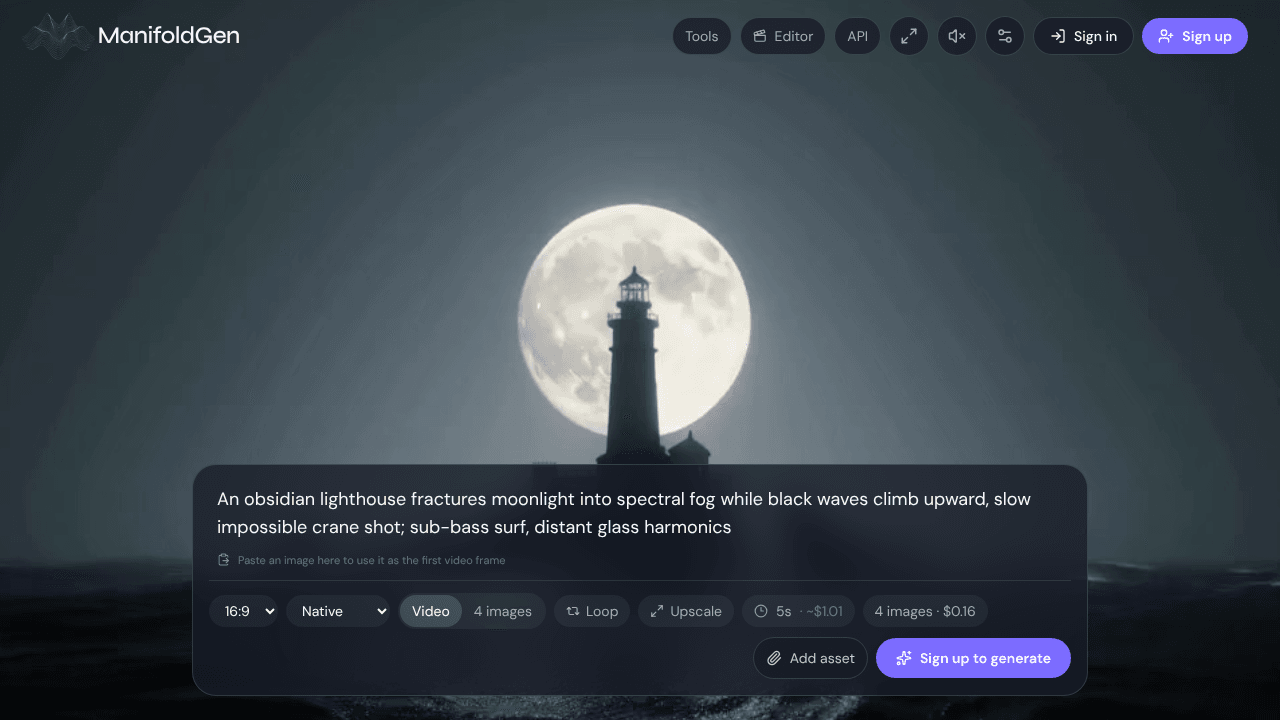This screenshot has width=1280, height=720.
Task: Open settings via the sliders icon
Action: (x=1005, y=36)
